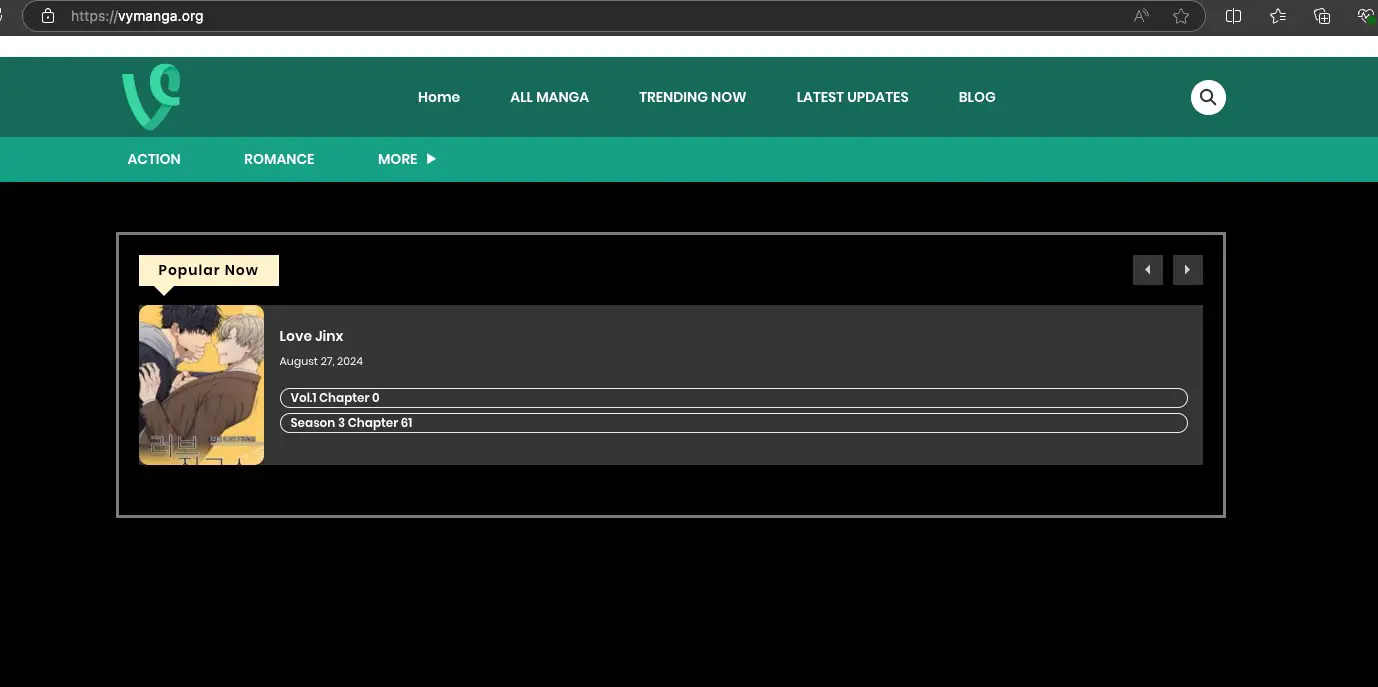Viewport: 1378px width, 687px height.
Task: Click the previous arrow in Popular Now
Action: click(1147, 270)
